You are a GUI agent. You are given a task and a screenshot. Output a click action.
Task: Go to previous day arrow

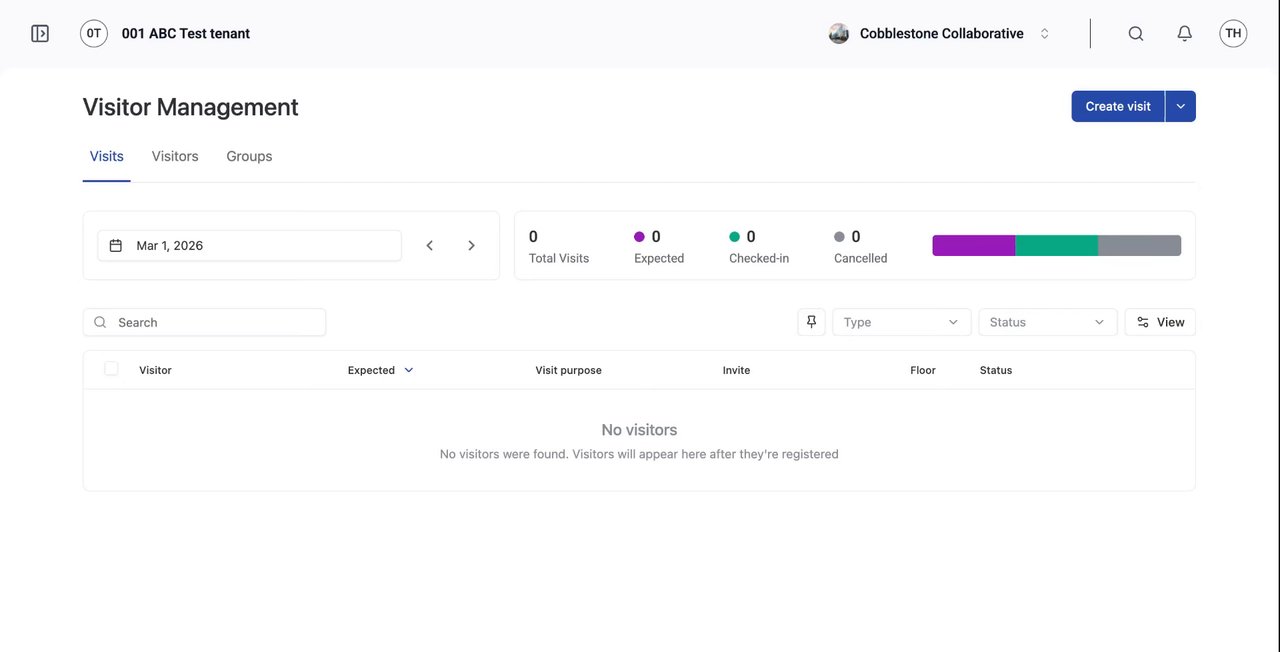[430, 246]
